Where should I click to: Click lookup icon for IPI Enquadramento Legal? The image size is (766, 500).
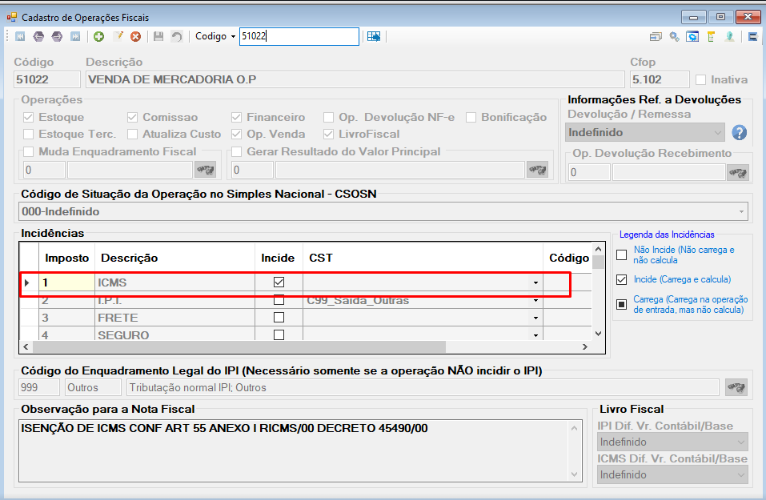[736, 388]
